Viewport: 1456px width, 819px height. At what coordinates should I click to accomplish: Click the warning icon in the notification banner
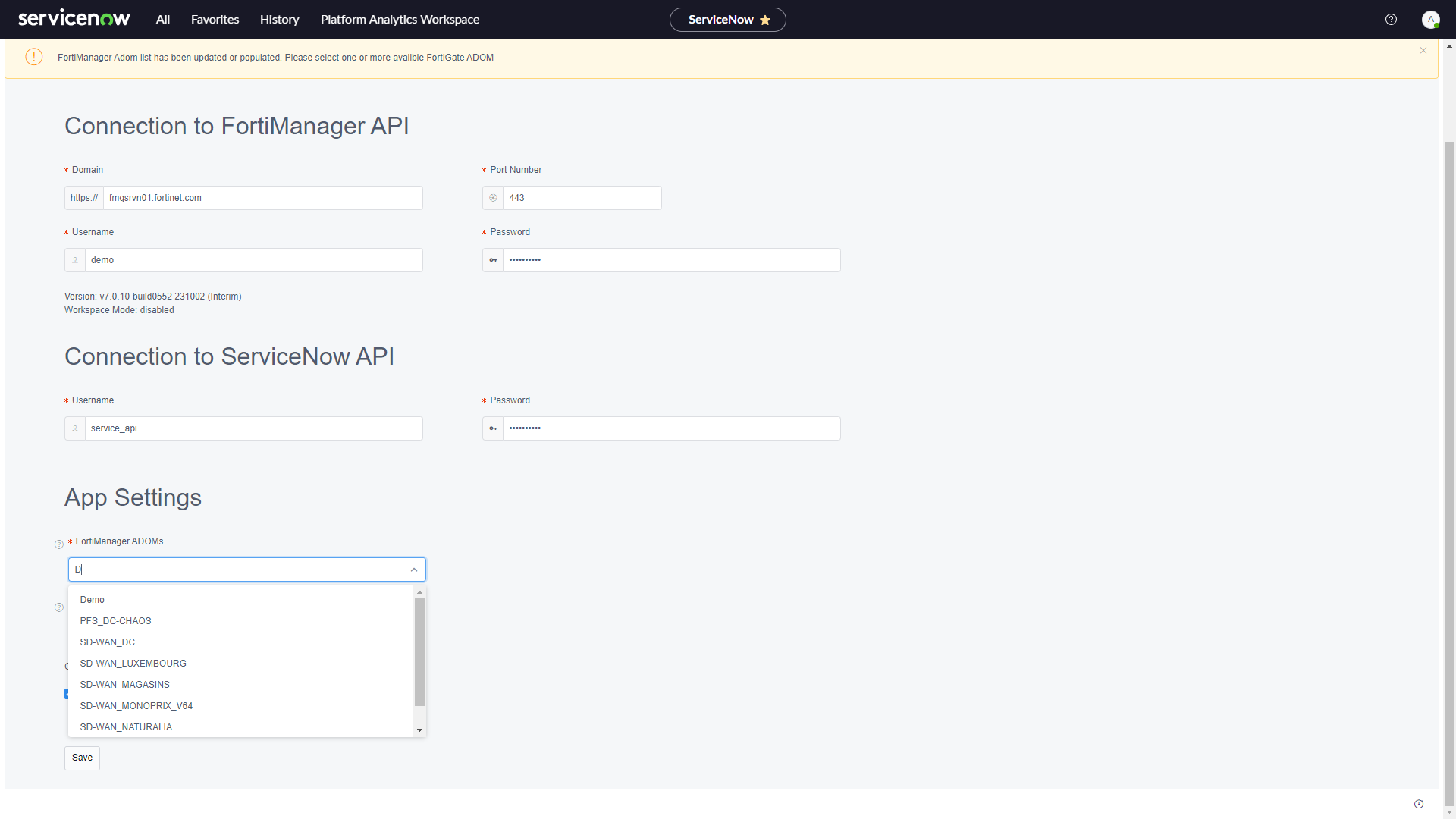pyautogui.click(x=34, y=58)
